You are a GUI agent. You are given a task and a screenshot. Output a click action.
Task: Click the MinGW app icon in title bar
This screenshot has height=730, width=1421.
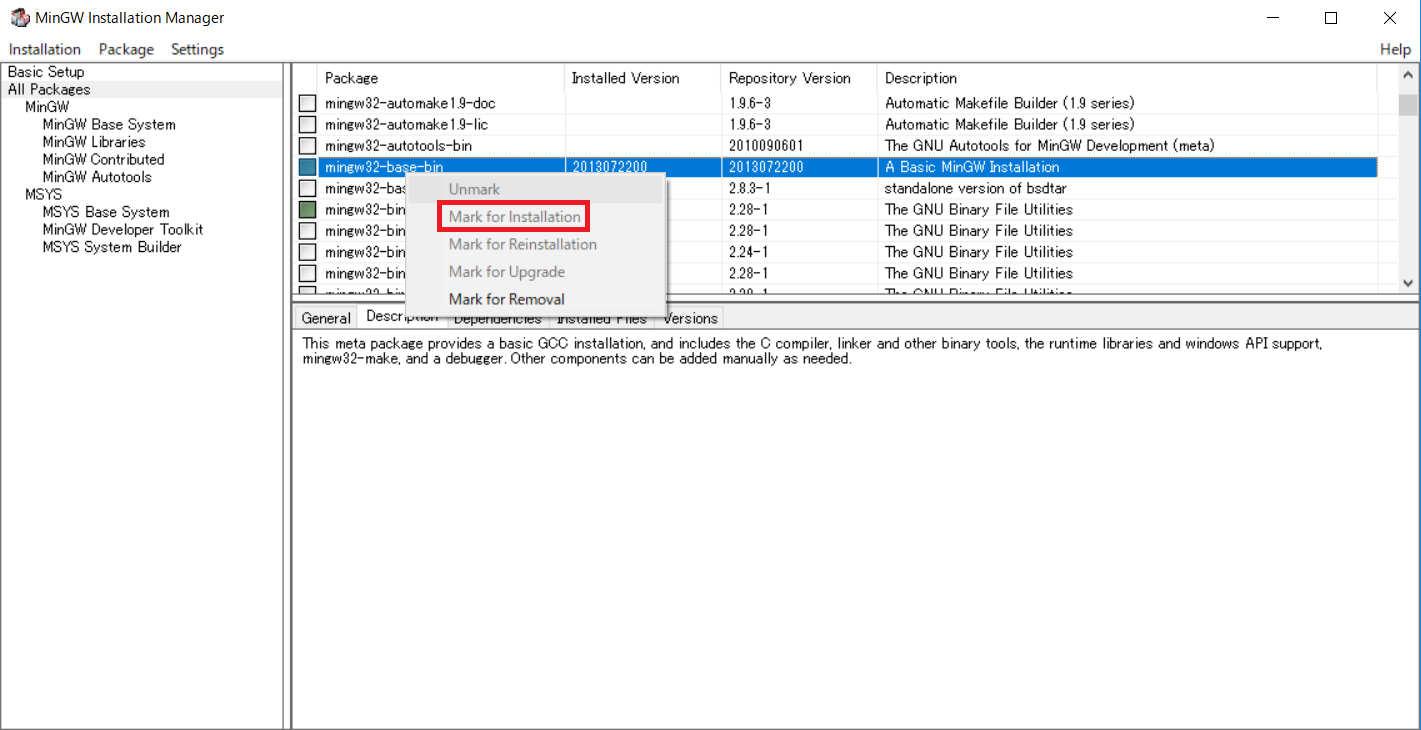point(20,18)
